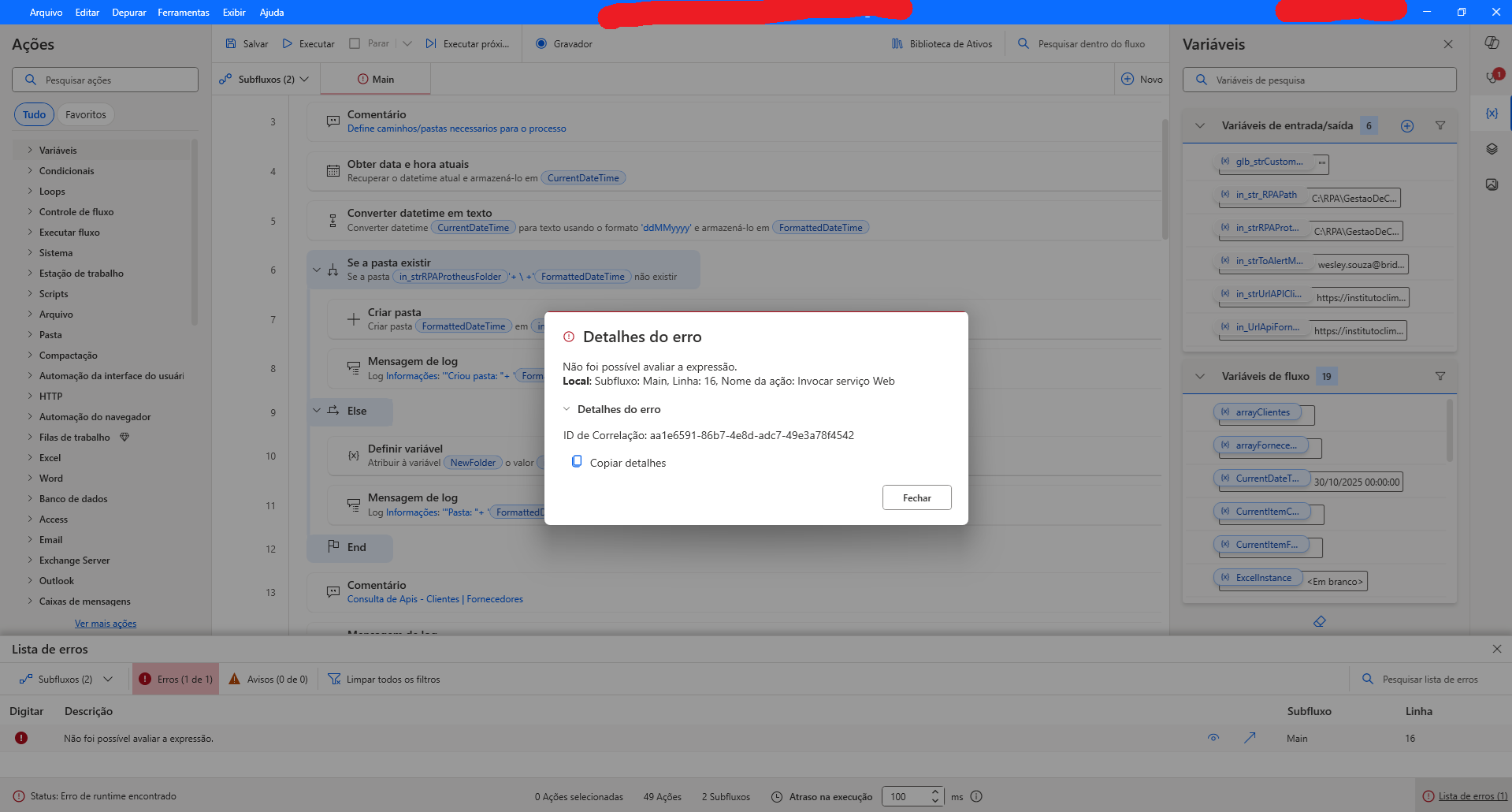Collapse Variáveis de entrada/saída section
This screenshot has width=1512, height=812.
point(1200,126)
